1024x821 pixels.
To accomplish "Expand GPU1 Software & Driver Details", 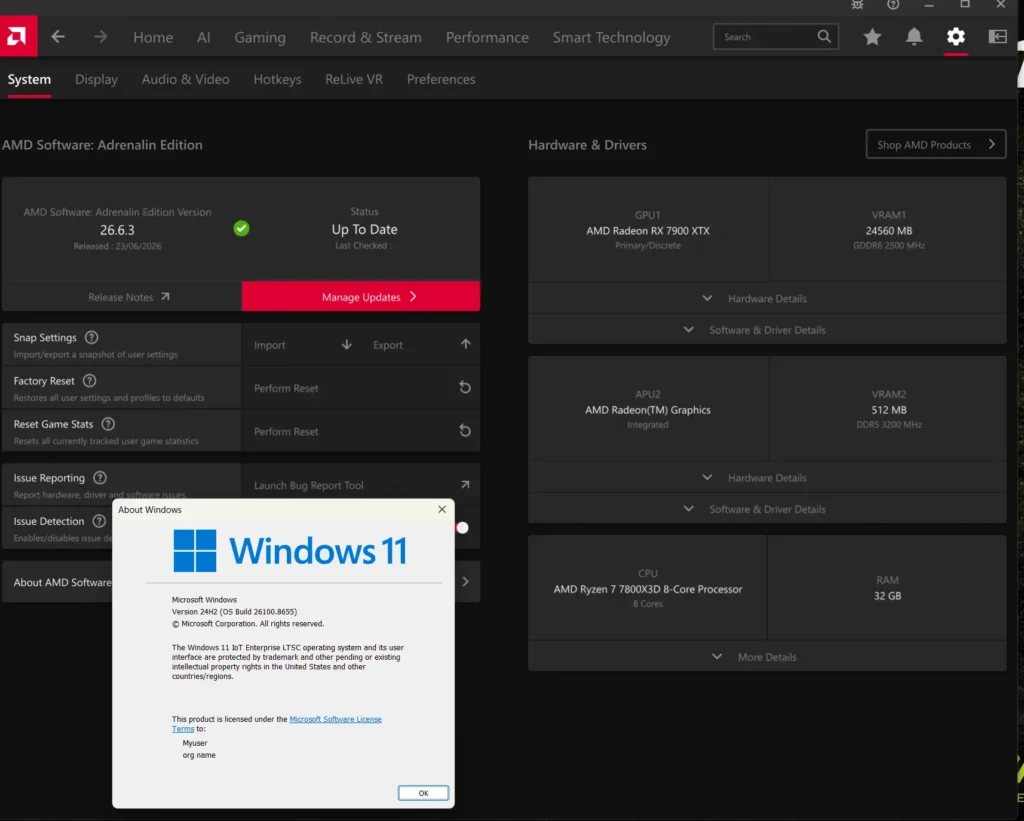I will [767, 330].
